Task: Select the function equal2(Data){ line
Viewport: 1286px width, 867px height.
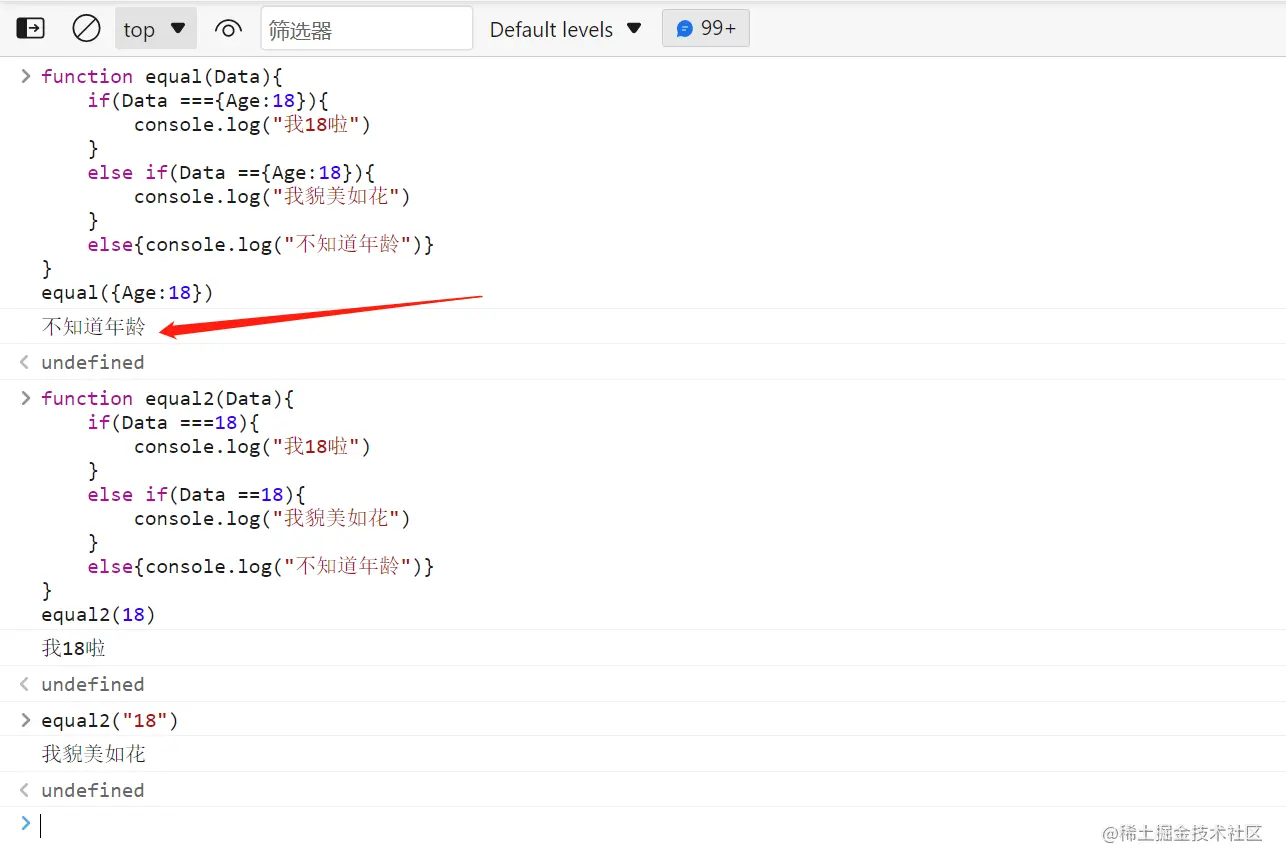Action: pyautogui.click(x=168, y=398)
